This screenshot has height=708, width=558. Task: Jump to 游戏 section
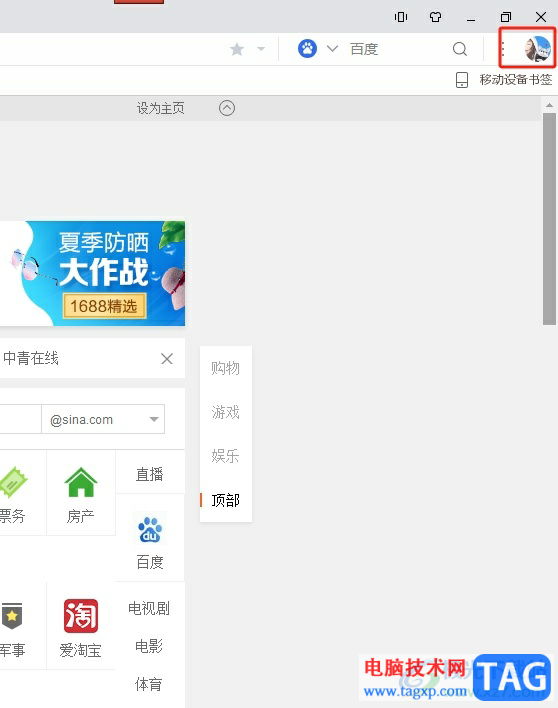click(x=225, y=412)
